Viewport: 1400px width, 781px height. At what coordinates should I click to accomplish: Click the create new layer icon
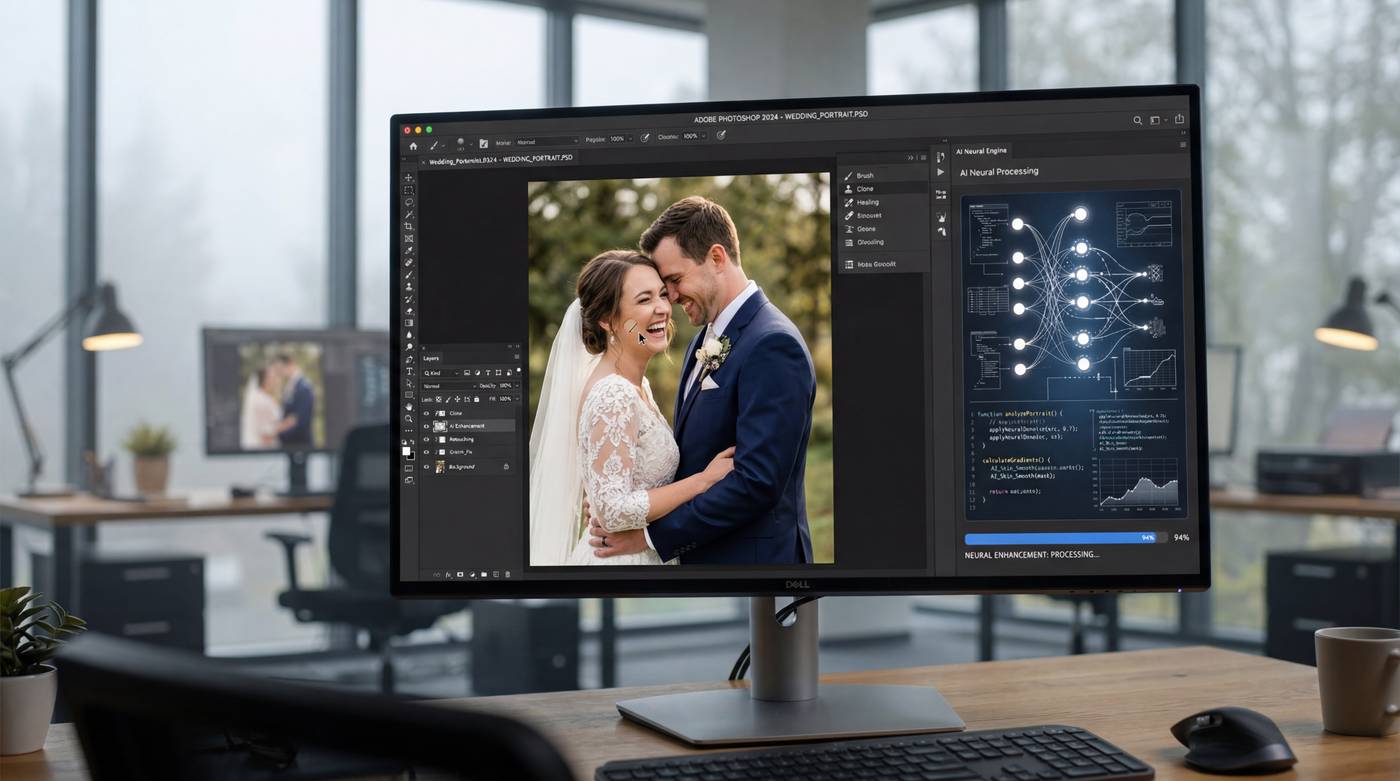pyautogui.click(x=496, y=574)
